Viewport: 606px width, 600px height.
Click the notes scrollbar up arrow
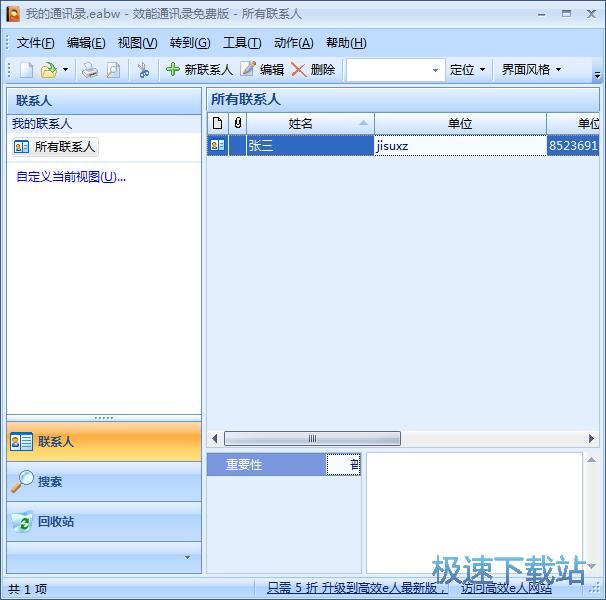591,460
